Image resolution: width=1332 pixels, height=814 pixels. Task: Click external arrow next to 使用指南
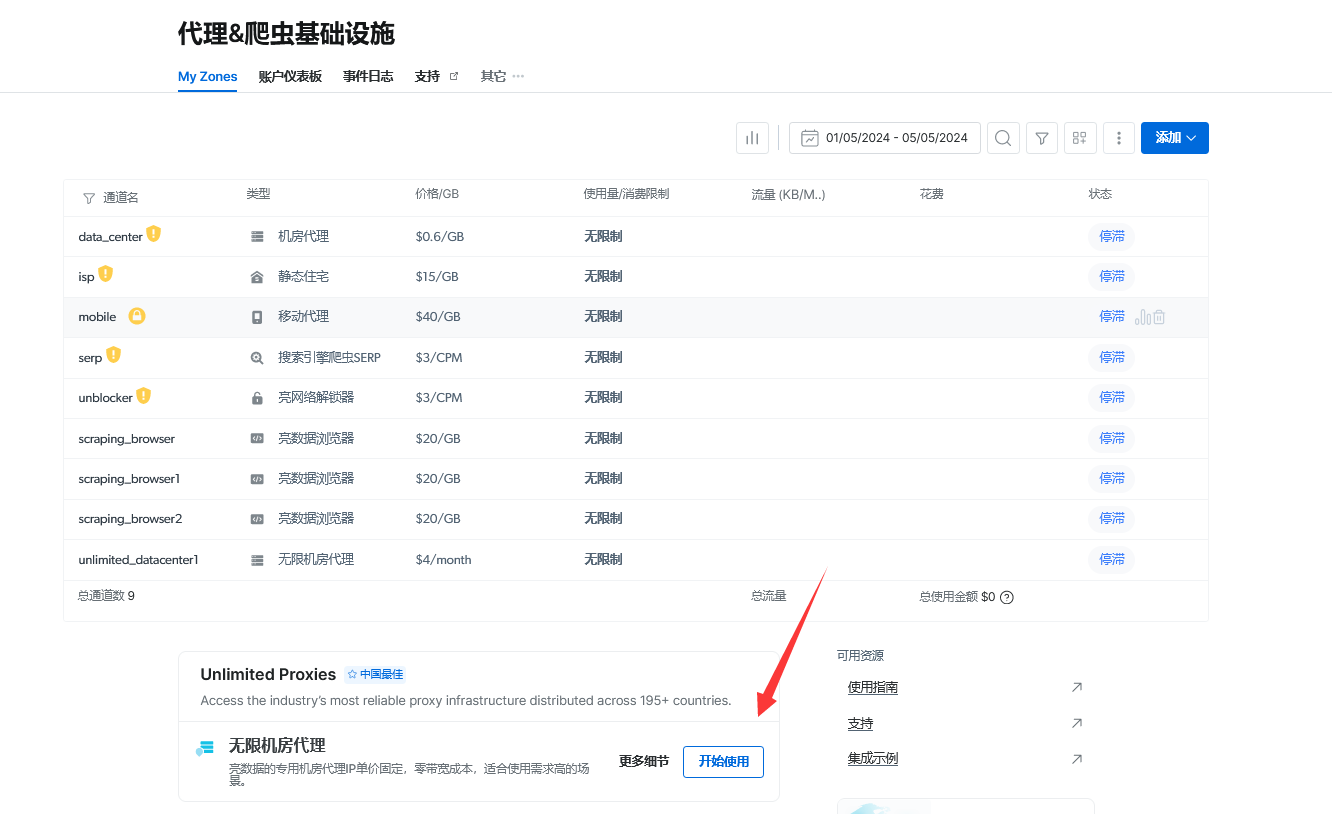(1077, 687)
